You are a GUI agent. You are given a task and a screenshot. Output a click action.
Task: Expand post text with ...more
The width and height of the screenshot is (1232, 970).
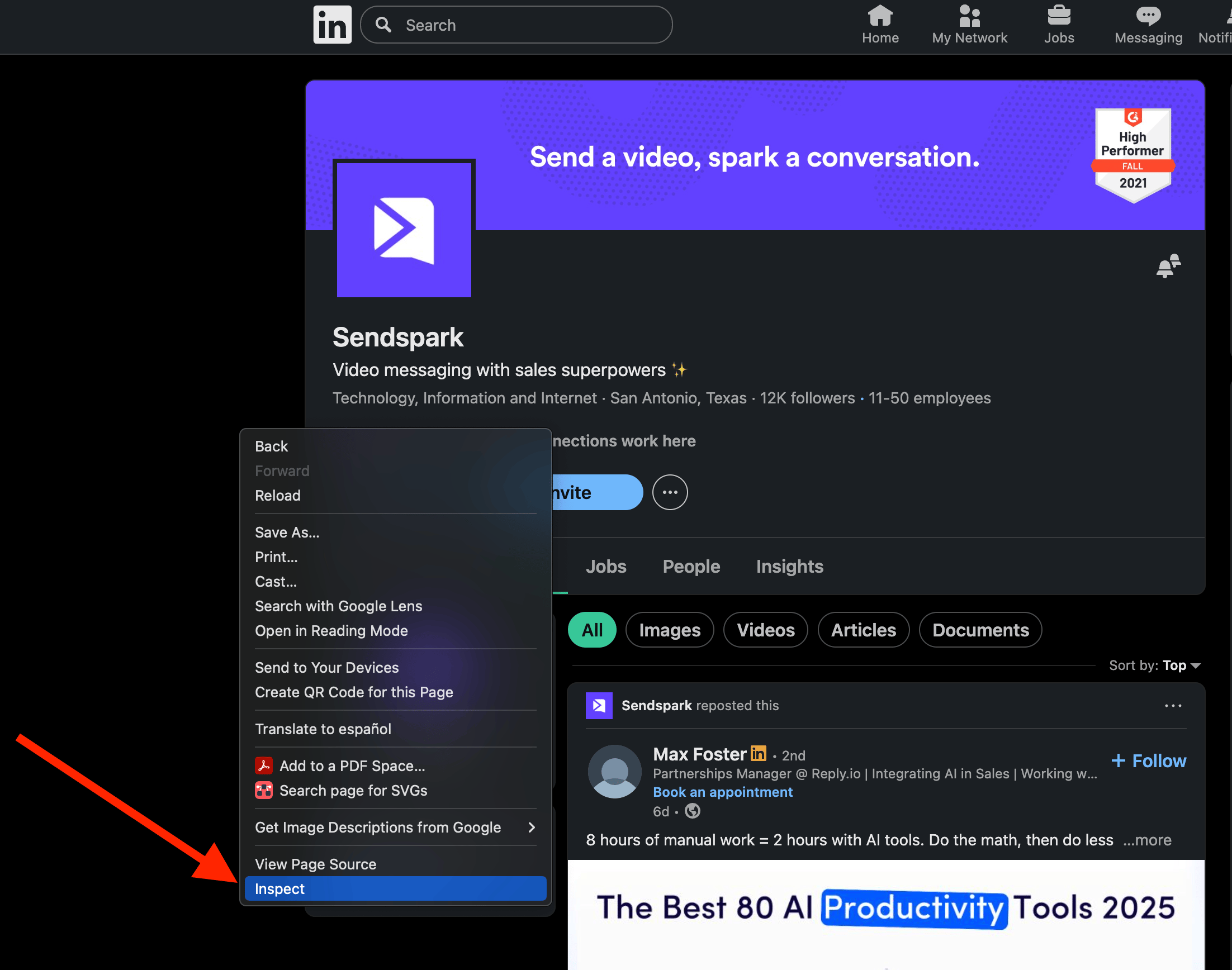point(1147,840)
